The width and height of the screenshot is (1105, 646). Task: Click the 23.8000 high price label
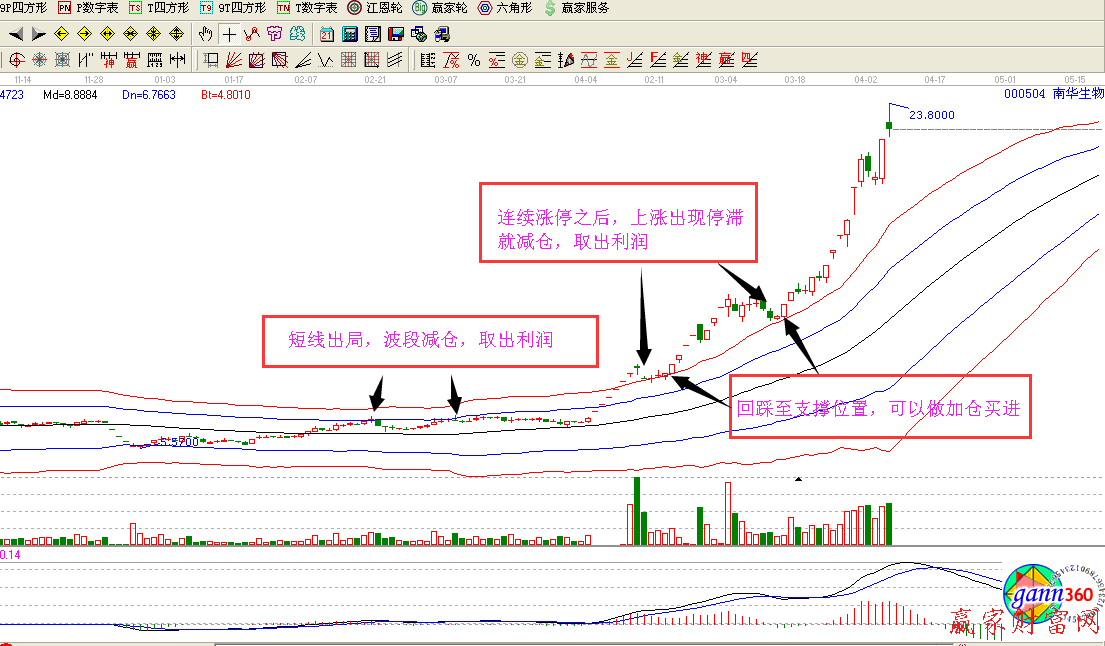pos(932,115)
